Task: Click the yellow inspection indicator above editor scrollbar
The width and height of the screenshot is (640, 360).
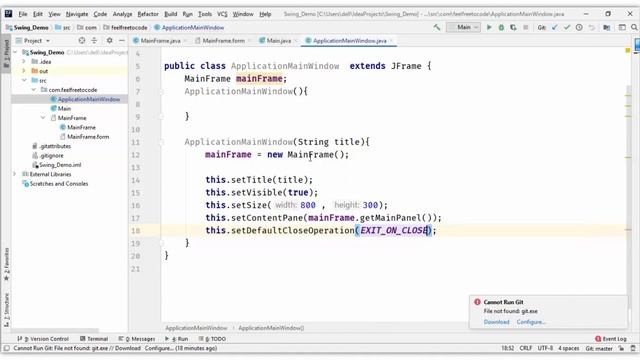Action: pyautogui.click(x=628, y=50)
